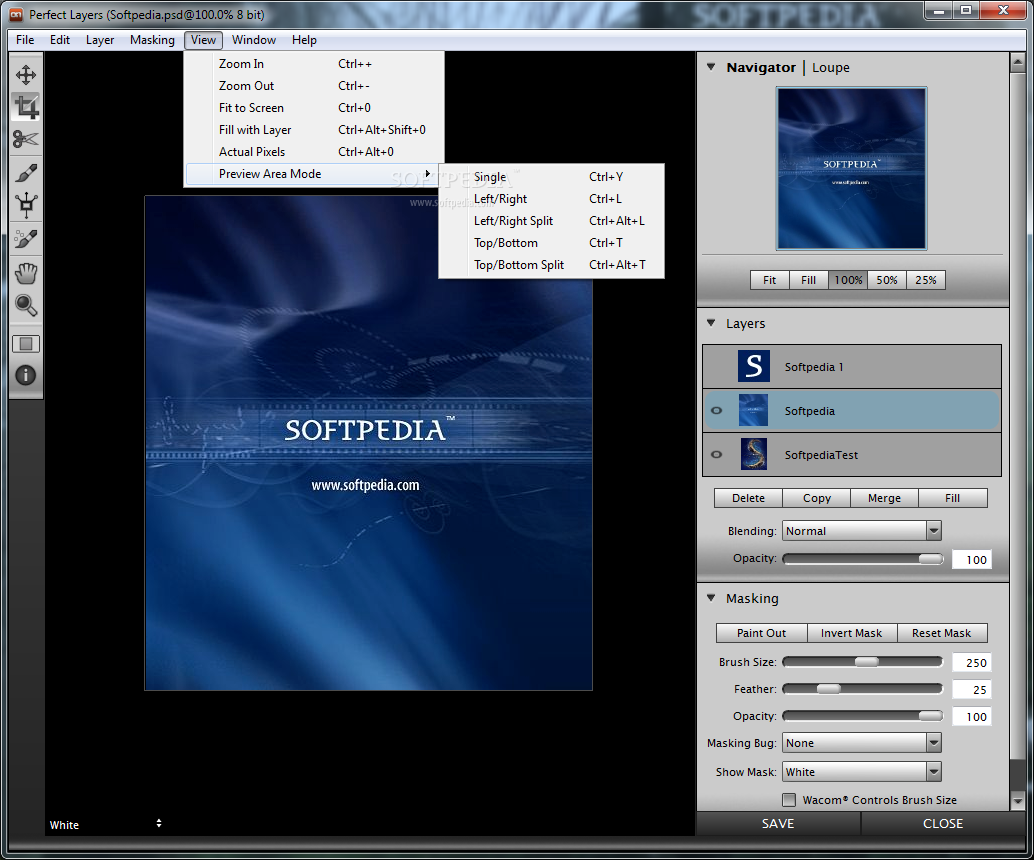
Task: Select the Hand pan tool
Action: (26, 273)
